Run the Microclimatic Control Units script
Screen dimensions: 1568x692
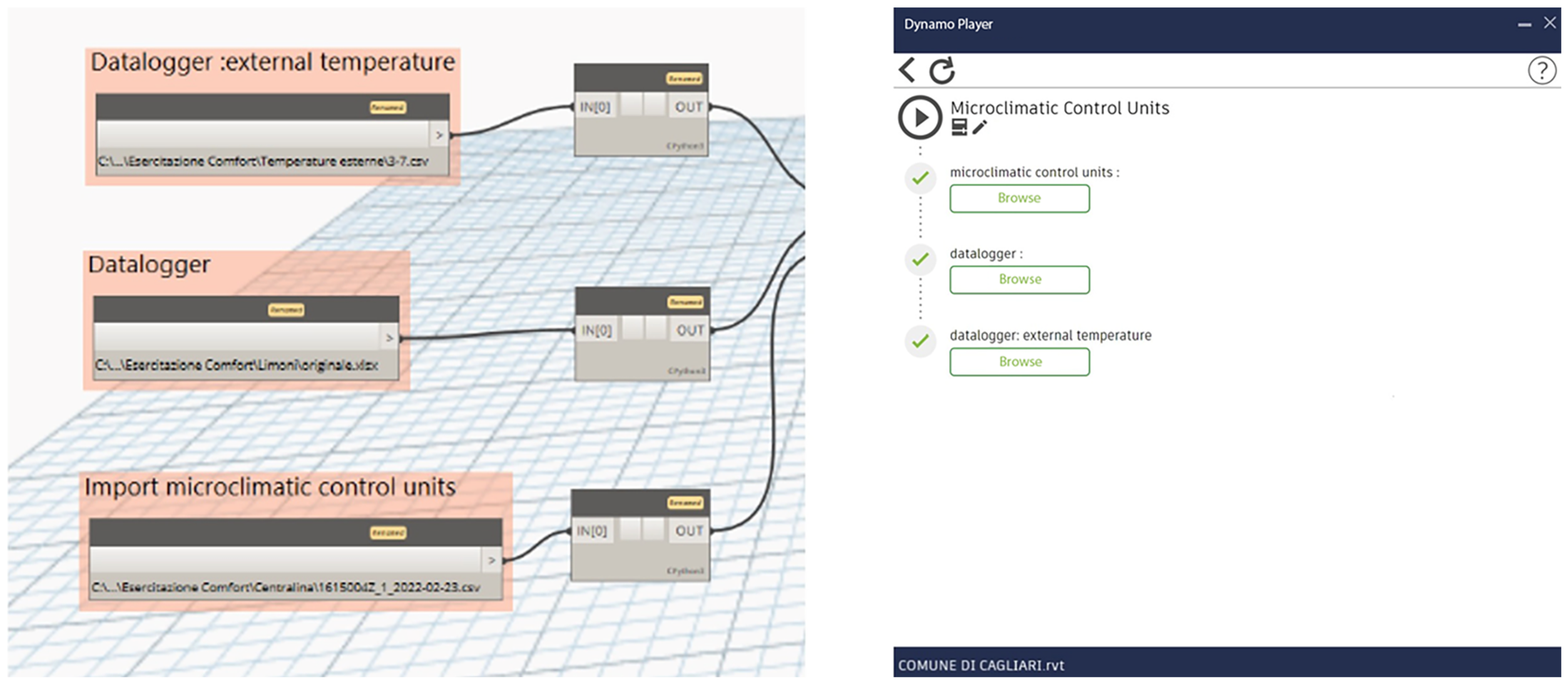[x=920, y=117]
